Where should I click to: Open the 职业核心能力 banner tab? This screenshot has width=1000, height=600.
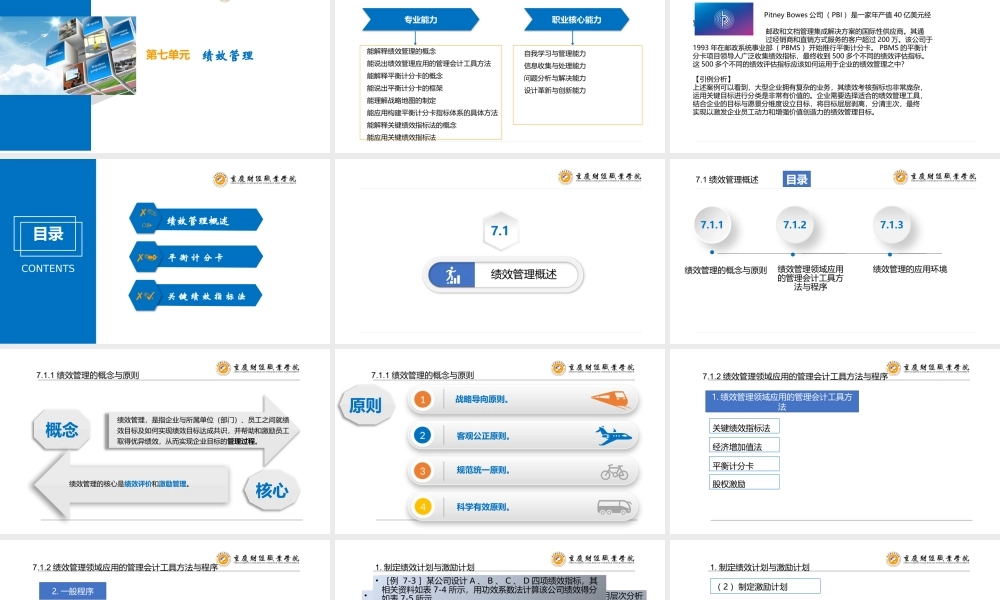tap(574, 18)
